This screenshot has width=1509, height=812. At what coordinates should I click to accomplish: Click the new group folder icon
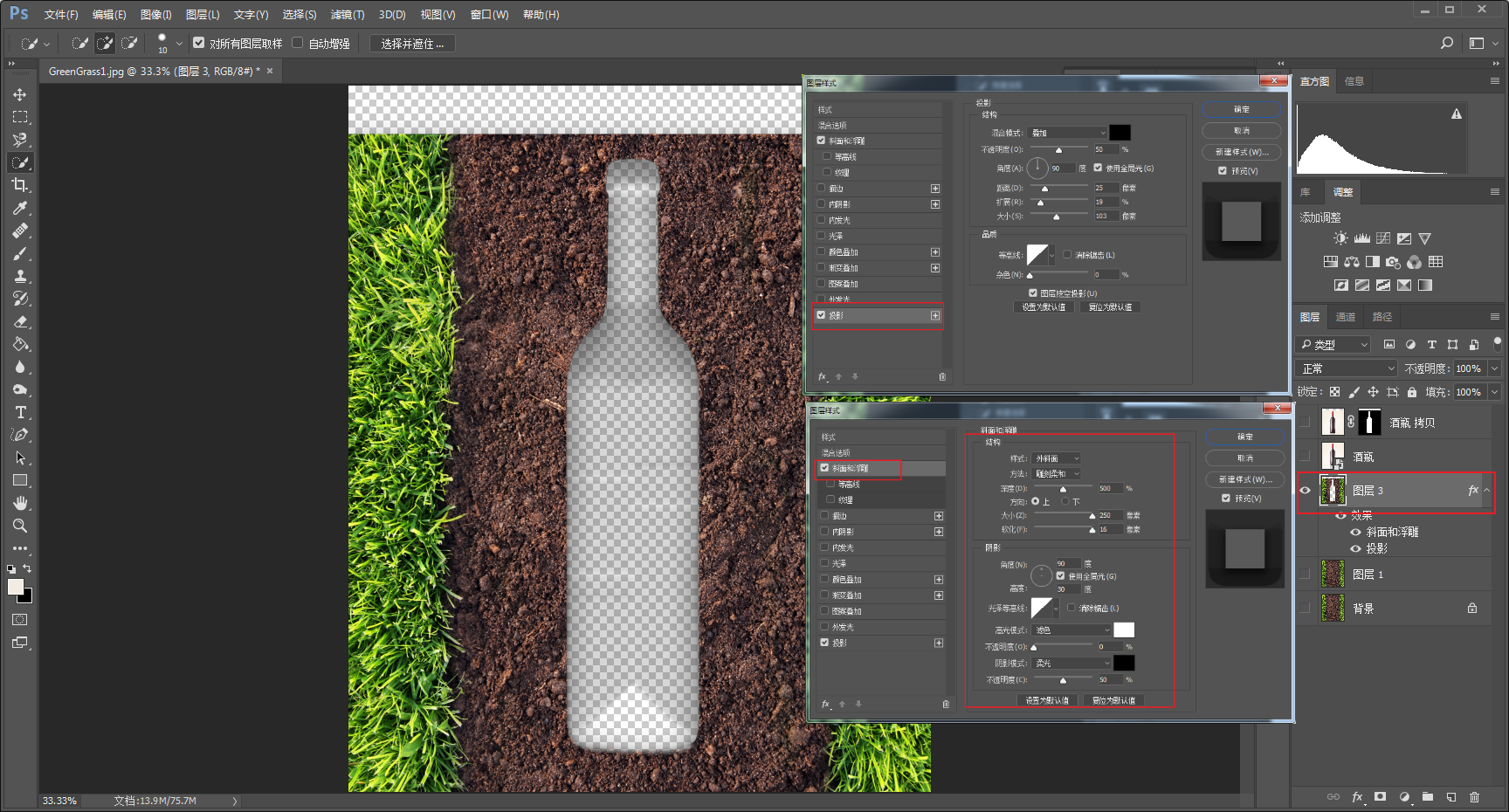pyautogui.click(x=1427, y=796)
